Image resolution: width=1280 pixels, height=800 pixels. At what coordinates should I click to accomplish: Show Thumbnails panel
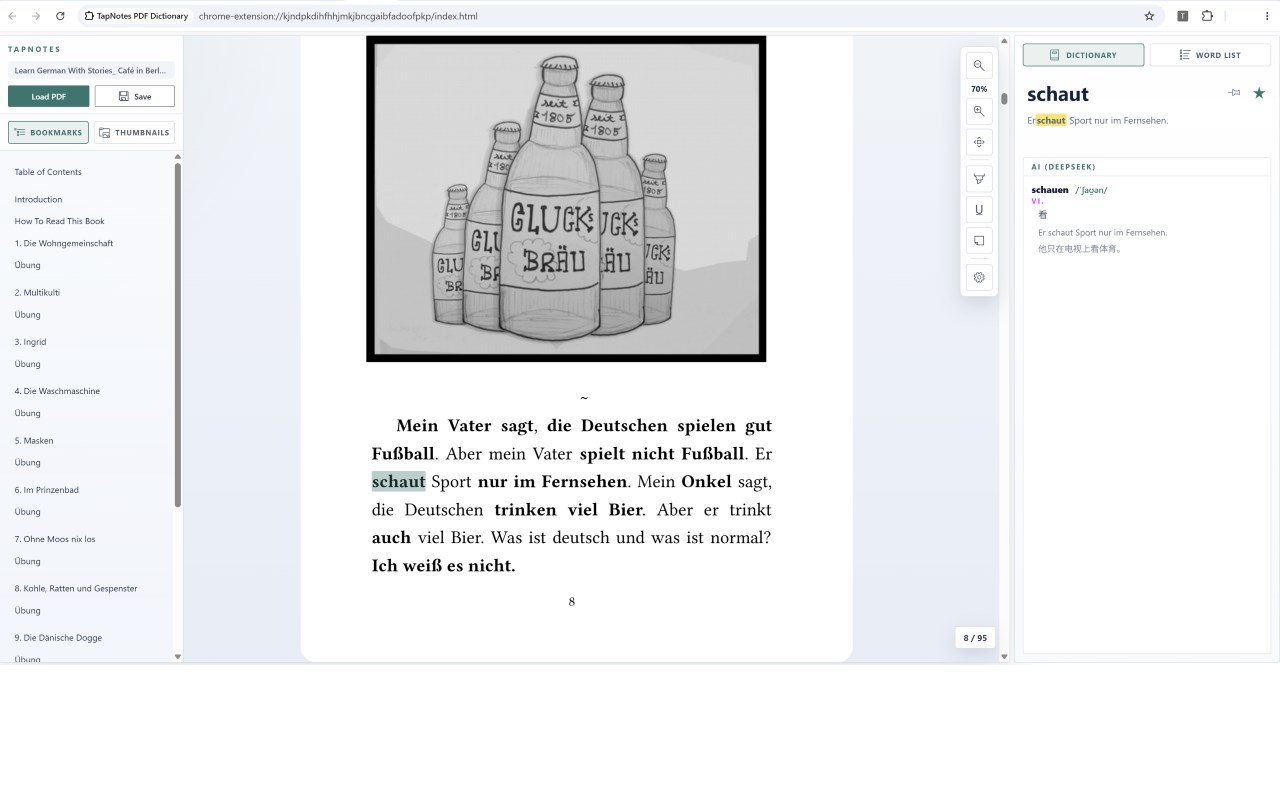pos(134,132)
